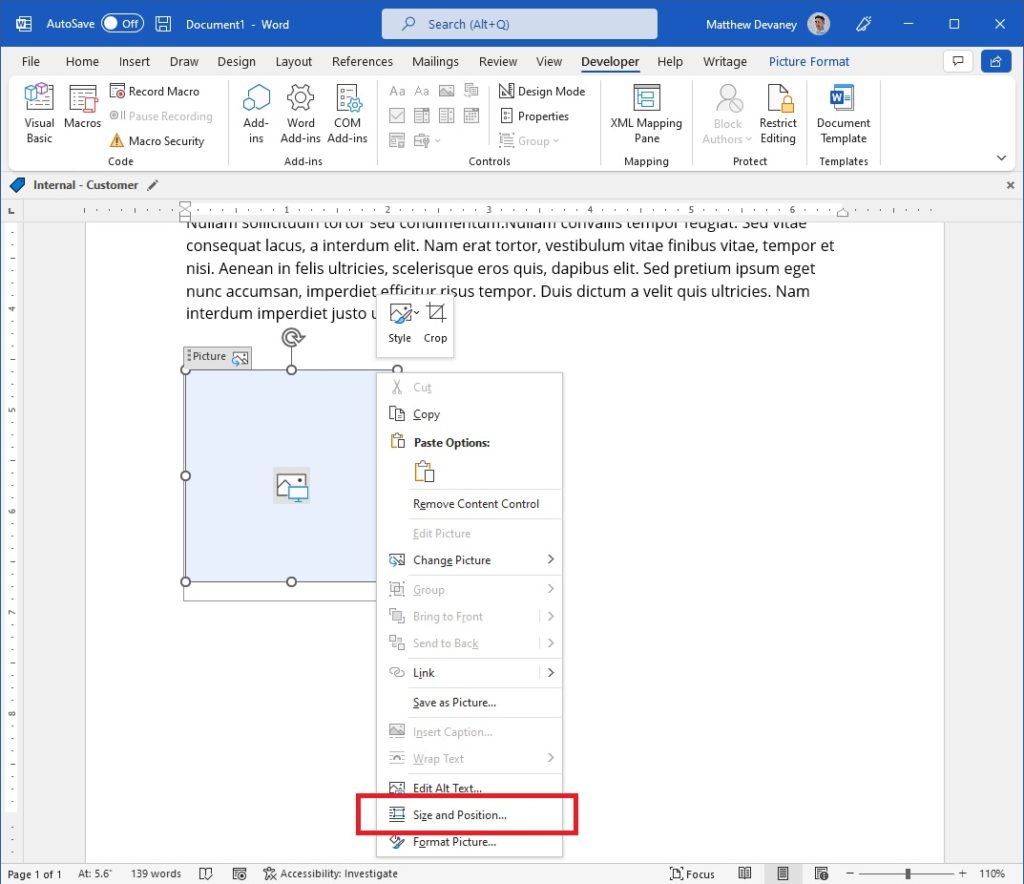Switch to the Picture Format tab
The width and height of the screenshot is (1024, 884).
[808, 61]
